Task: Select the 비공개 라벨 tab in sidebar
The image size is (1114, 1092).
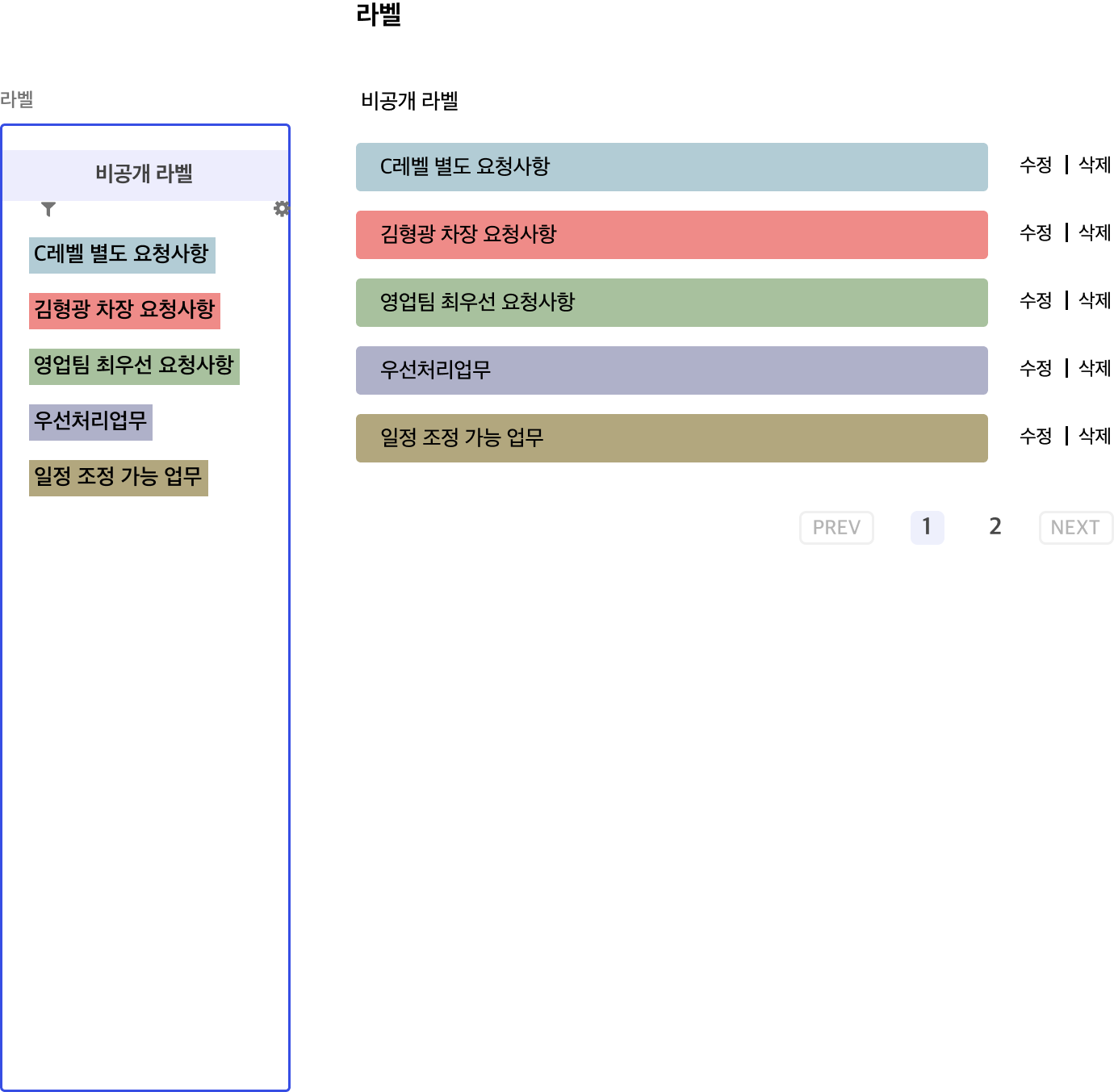Action: (145, 174)
